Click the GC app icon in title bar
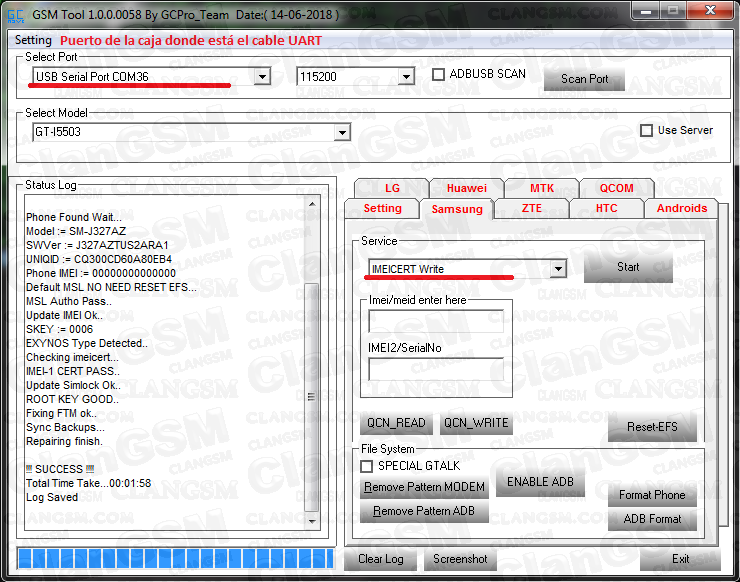740x582 pixels. [16, 15]
